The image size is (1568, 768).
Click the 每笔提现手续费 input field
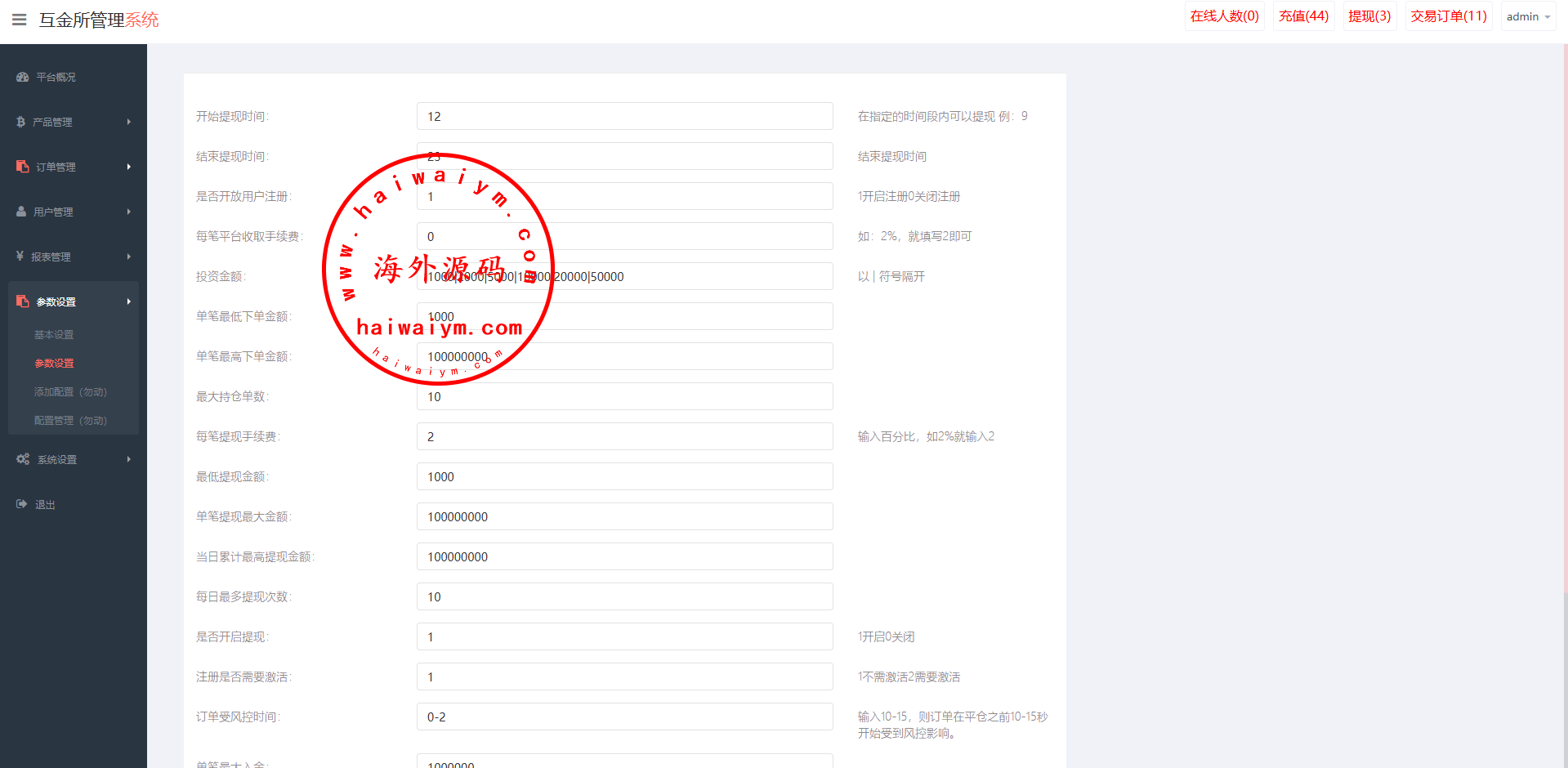[x=624, y=436]
